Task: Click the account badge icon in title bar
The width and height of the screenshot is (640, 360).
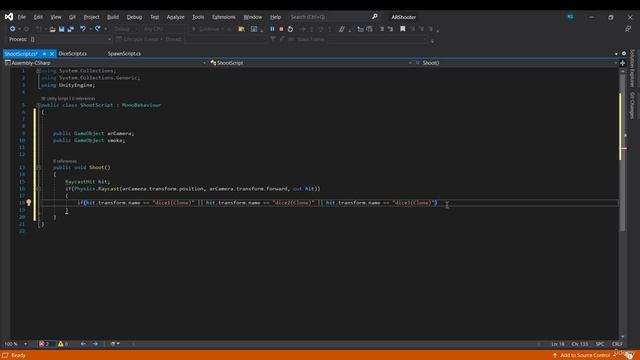Action: (570, 17)
